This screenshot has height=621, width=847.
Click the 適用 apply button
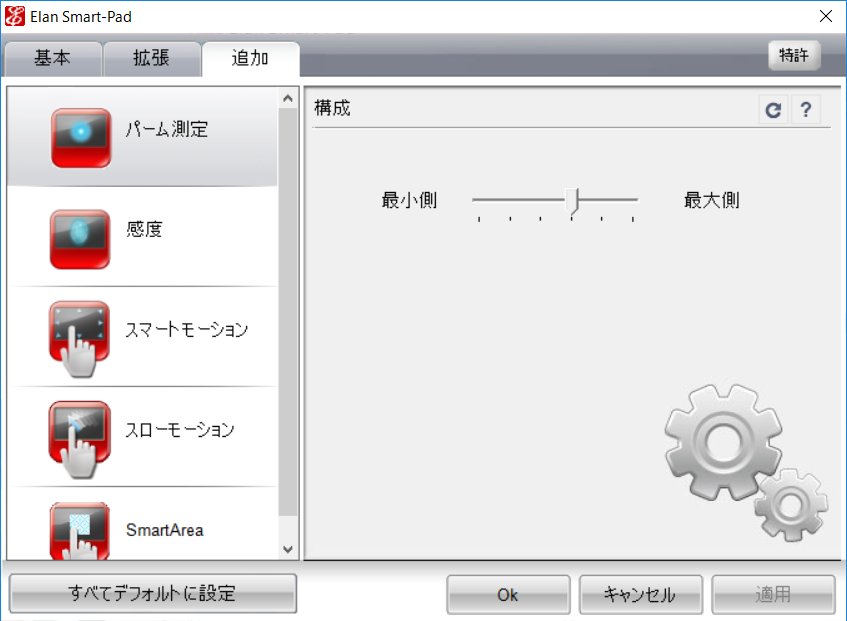[x=773, y=595]
